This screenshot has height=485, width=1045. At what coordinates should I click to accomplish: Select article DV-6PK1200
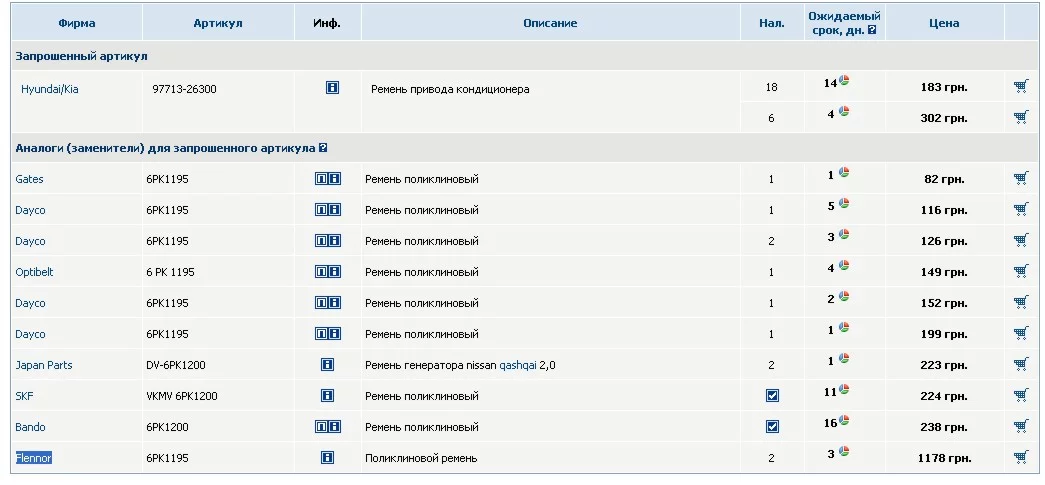coord(176,365)
